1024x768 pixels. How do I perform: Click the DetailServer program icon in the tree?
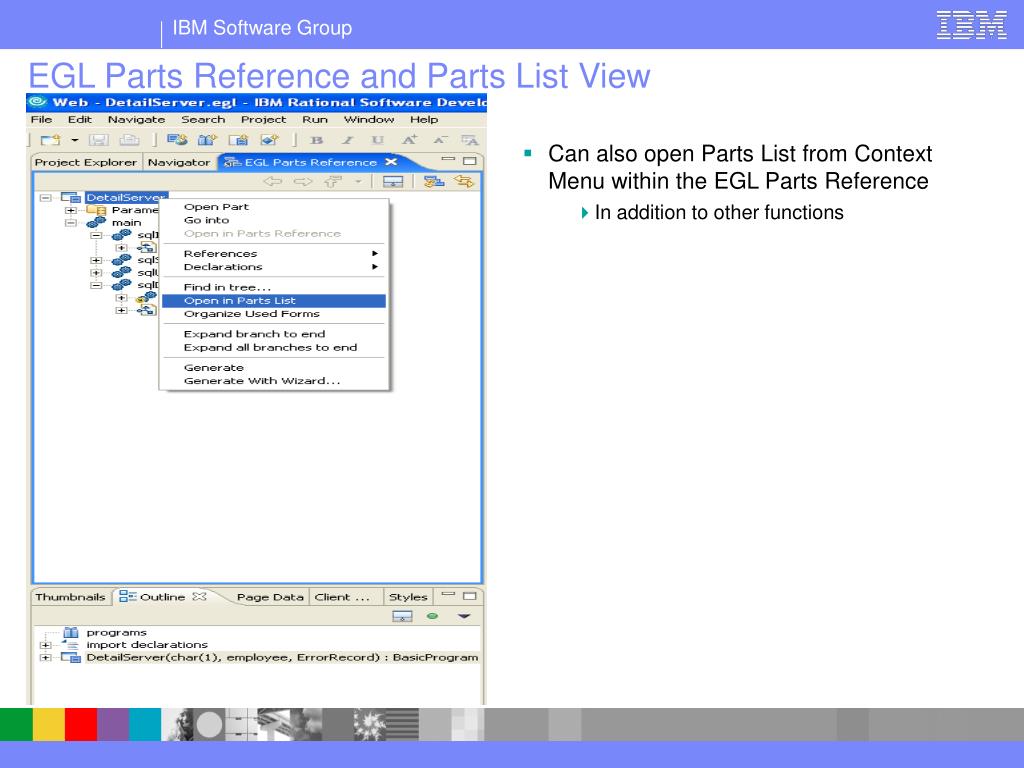[71, 197]
